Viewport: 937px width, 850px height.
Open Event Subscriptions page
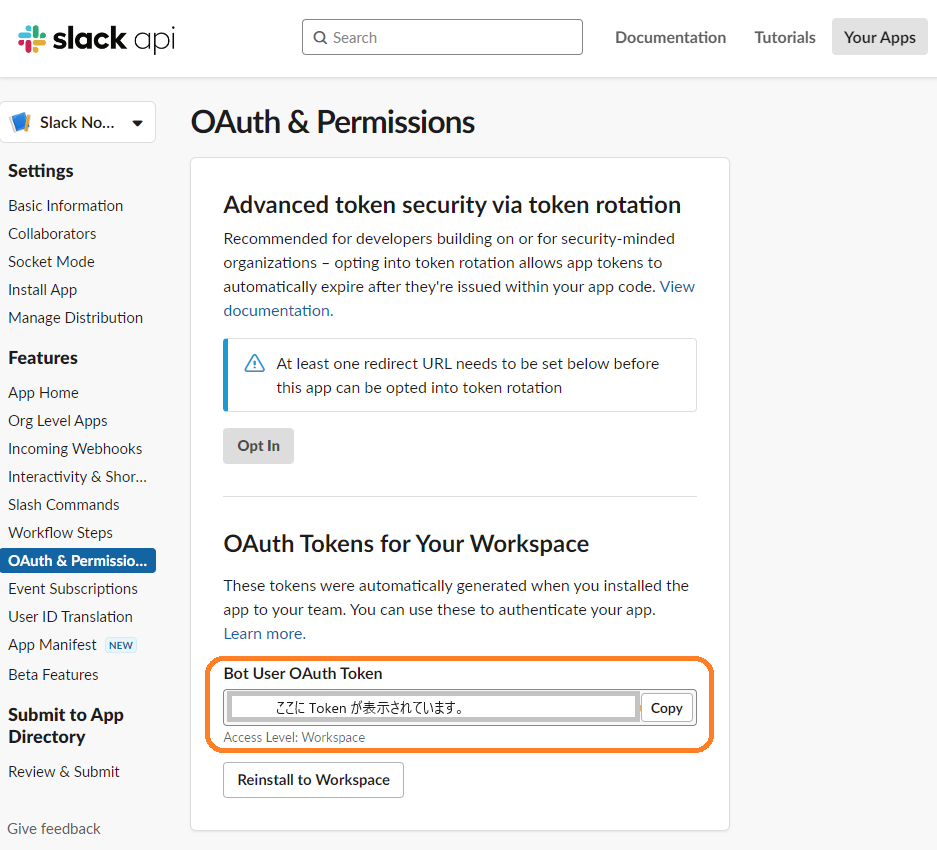[x=73, y=589]
